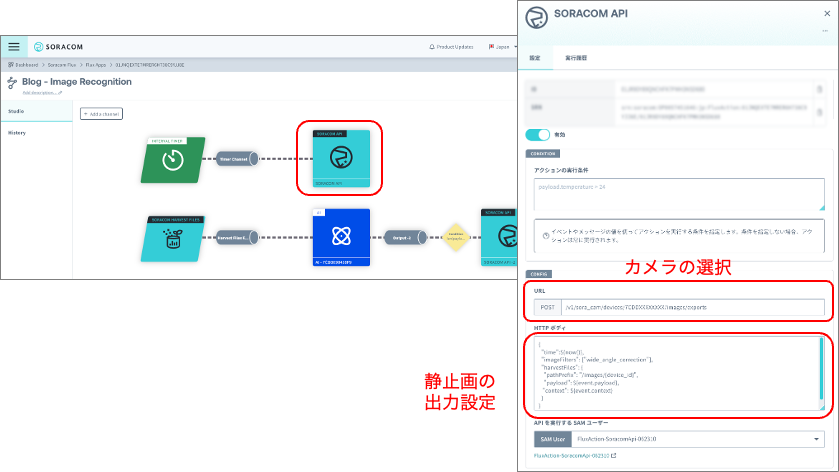Select the Harvest Files Event channel connector
This screenshot has height=472, width=839.
(x=237, y=238)
